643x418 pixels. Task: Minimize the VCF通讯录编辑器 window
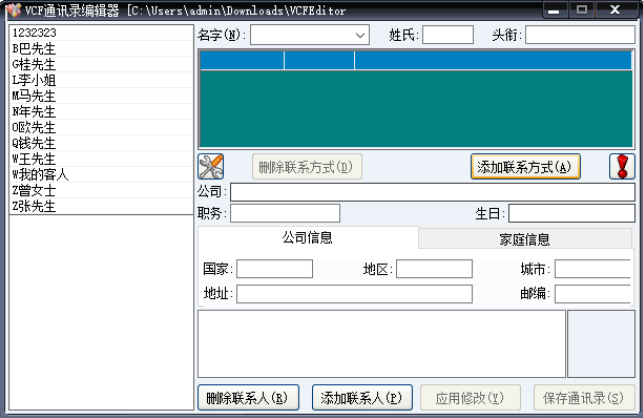tap(554, 10)
